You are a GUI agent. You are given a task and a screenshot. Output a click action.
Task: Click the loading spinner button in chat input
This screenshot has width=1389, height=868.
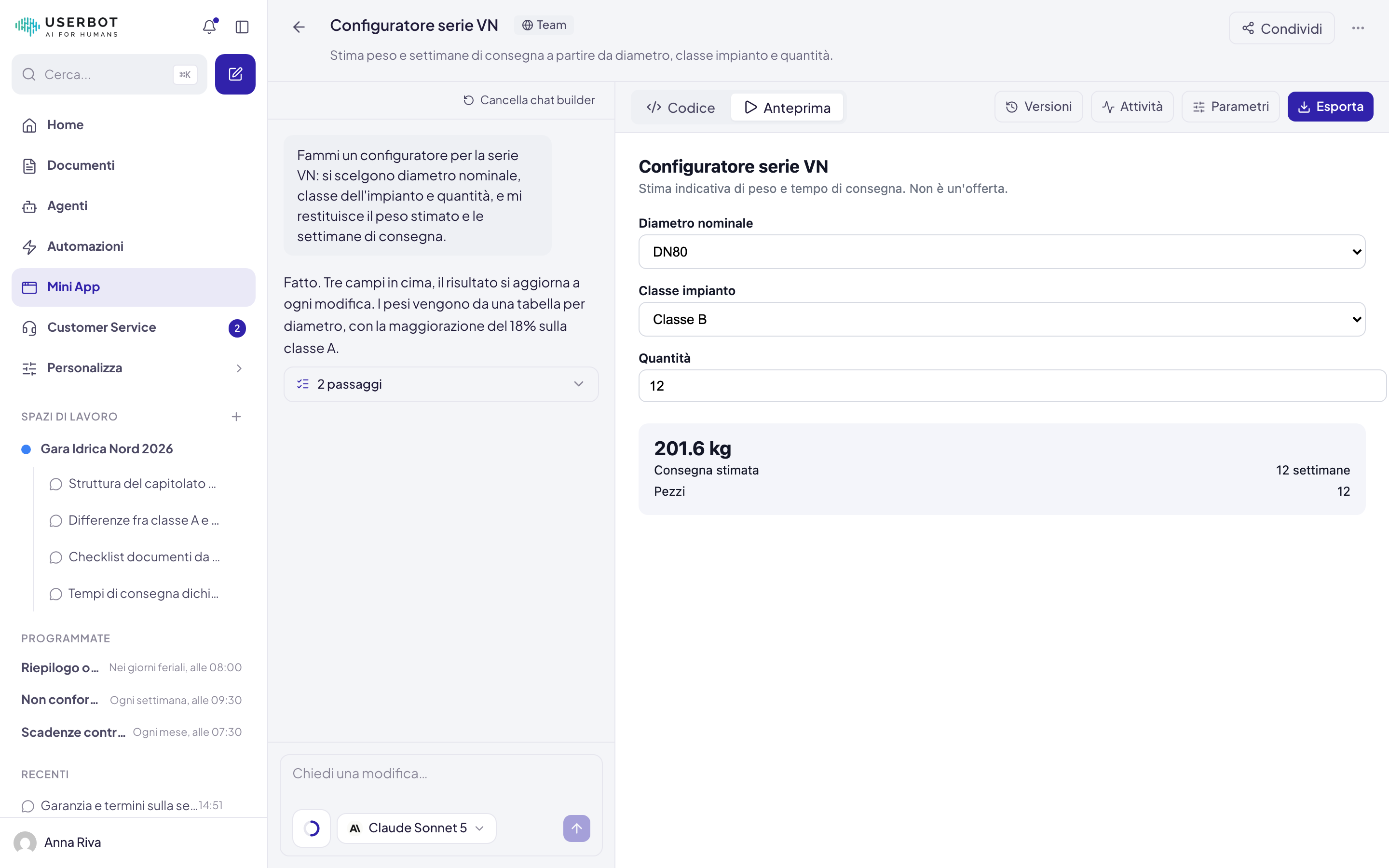tap(312, 828)
